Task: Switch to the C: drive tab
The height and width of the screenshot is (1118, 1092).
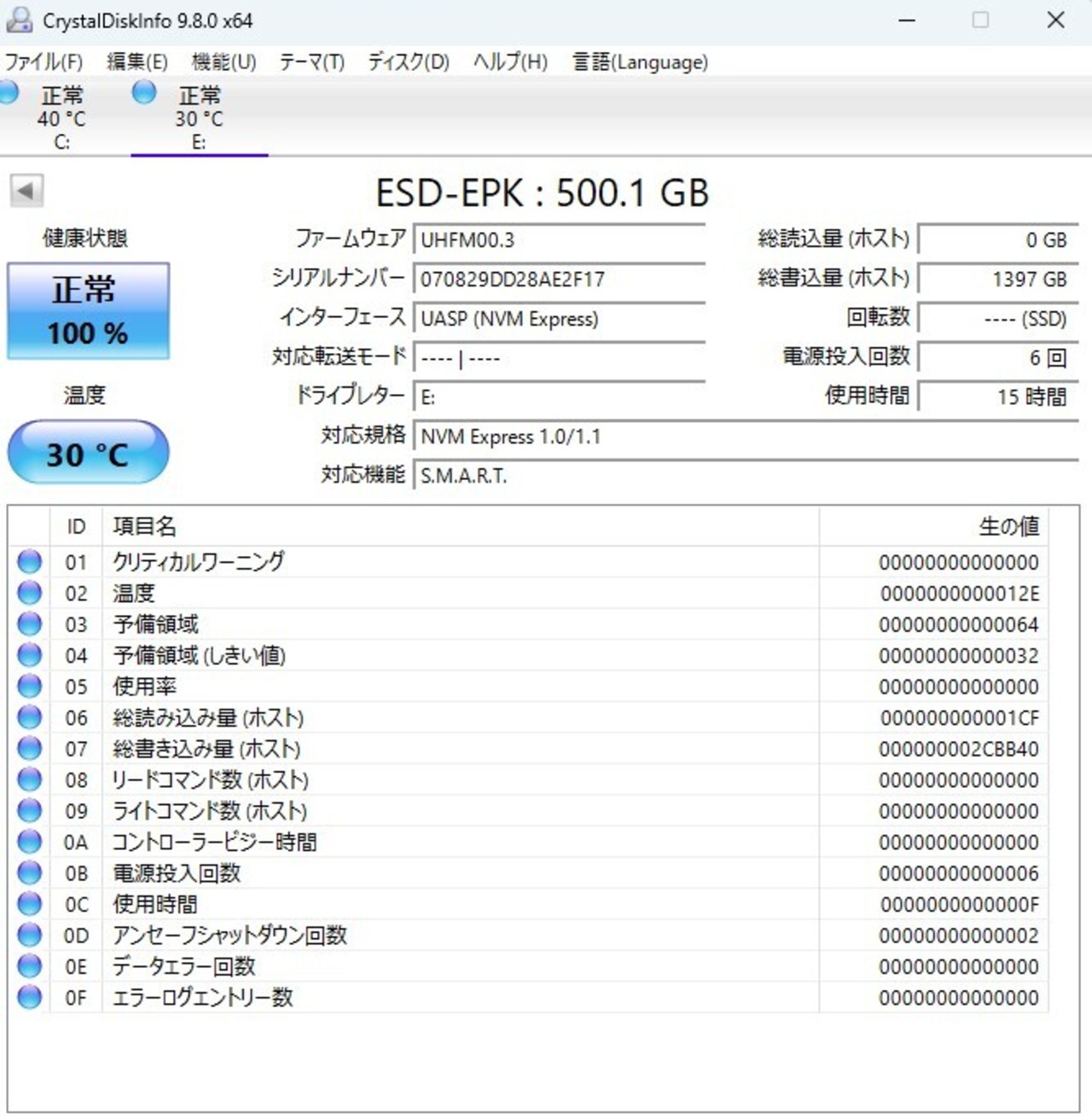Action: tap(60, 118)
